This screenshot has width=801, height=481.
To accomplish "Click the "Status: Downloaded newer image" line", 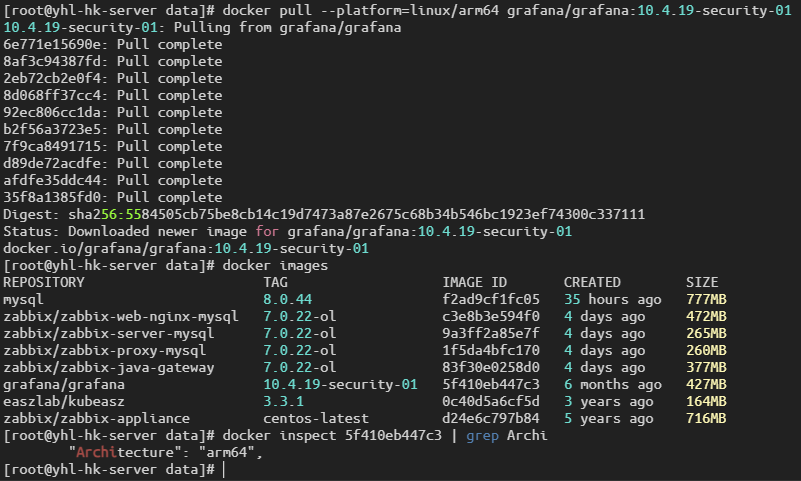I will 287,231.
